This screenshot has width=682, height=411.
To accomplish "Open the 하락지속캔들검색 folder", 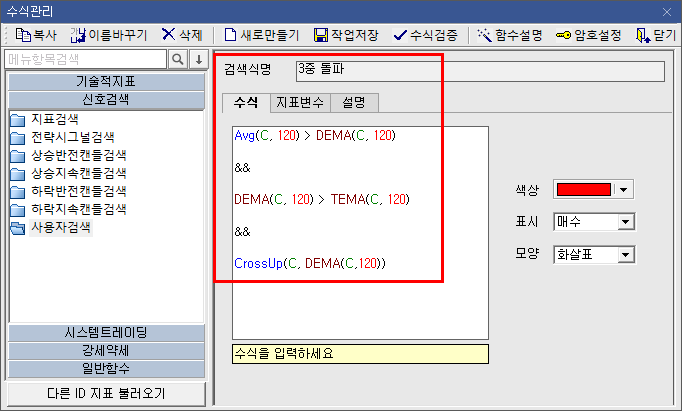I will (x=68, y=209).
